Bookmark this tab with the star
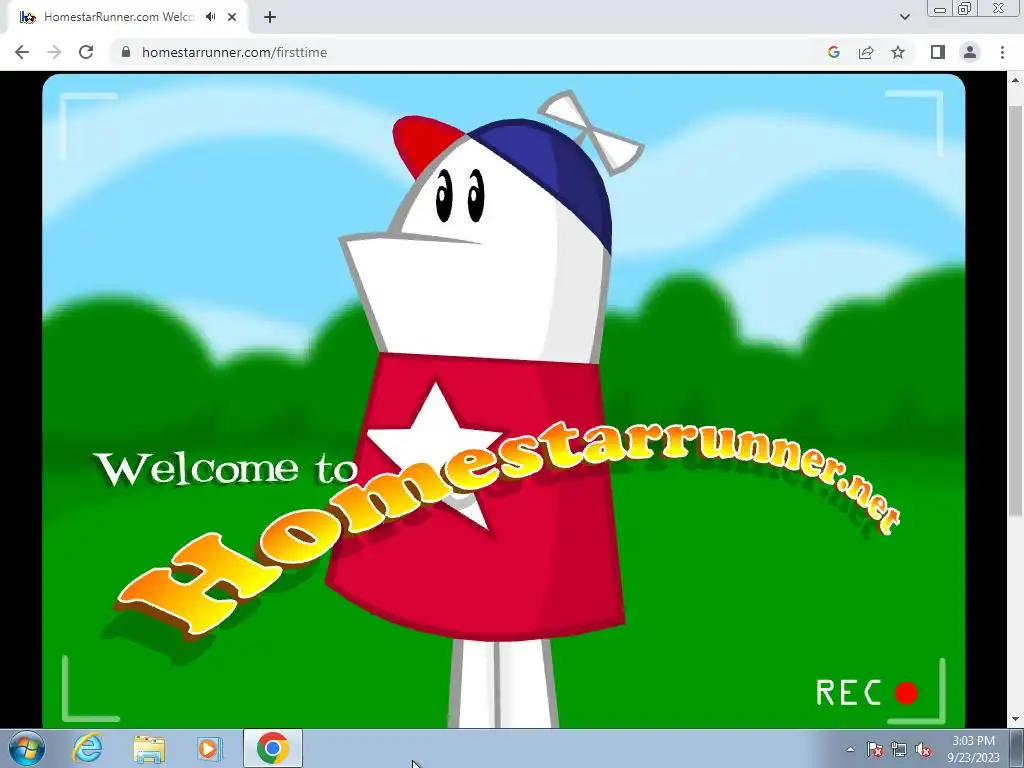The height and width of the screenshot is (768, 1024). (x=898, y=52)
